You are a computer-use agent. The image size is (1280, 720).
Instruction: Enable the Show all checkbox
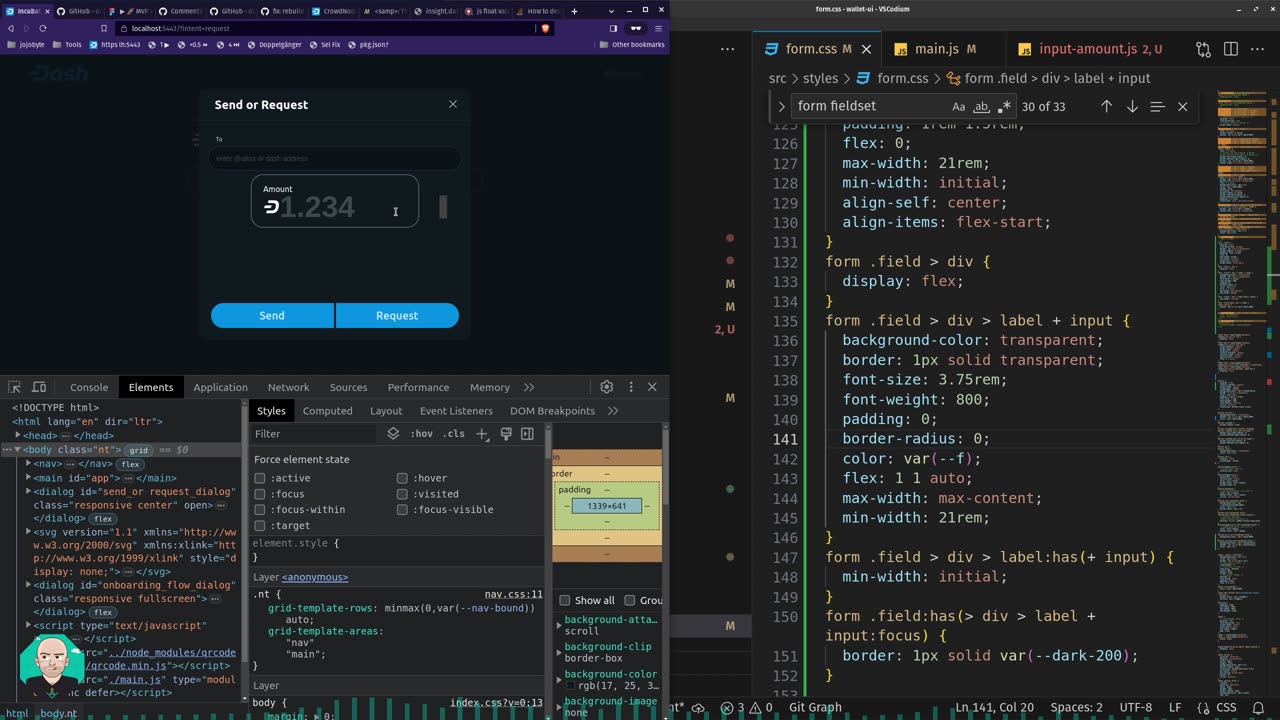click(x=565, y=600)
